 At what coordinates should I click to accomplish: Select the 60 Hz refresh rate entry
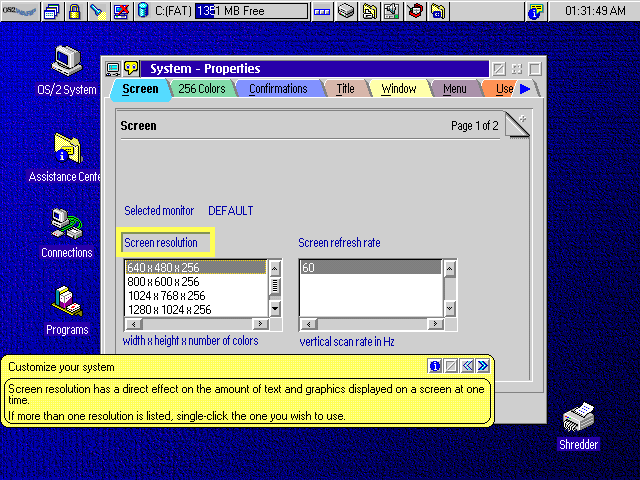[x=371, y=267]
